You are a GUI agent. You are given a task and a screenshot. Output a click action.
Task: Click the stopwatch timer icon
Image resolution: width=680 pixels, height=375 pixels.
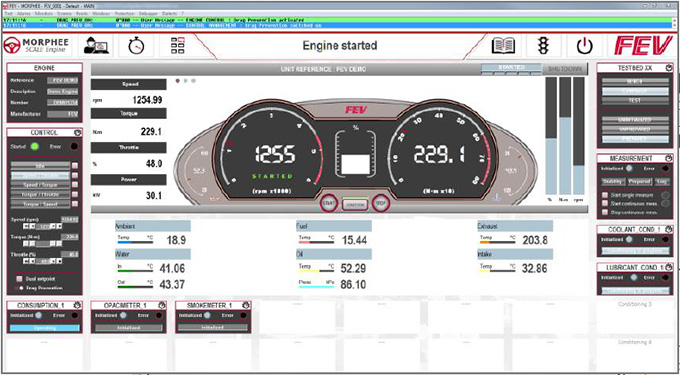tap(135, 46)
